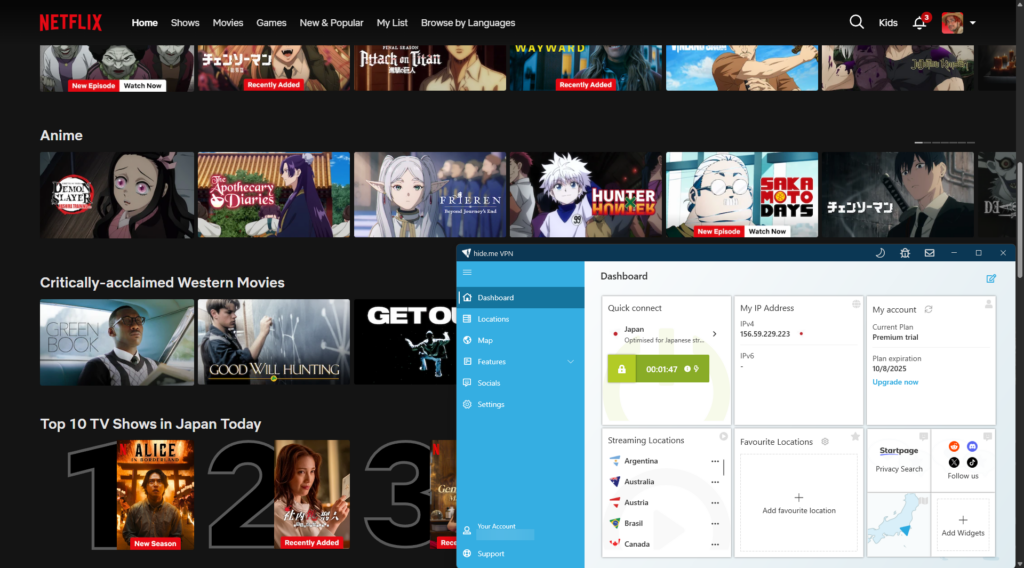Screen dimensions: 1024x568
Task: Click the lock disconnect button in Quick connect
Action: click(621, 369)
